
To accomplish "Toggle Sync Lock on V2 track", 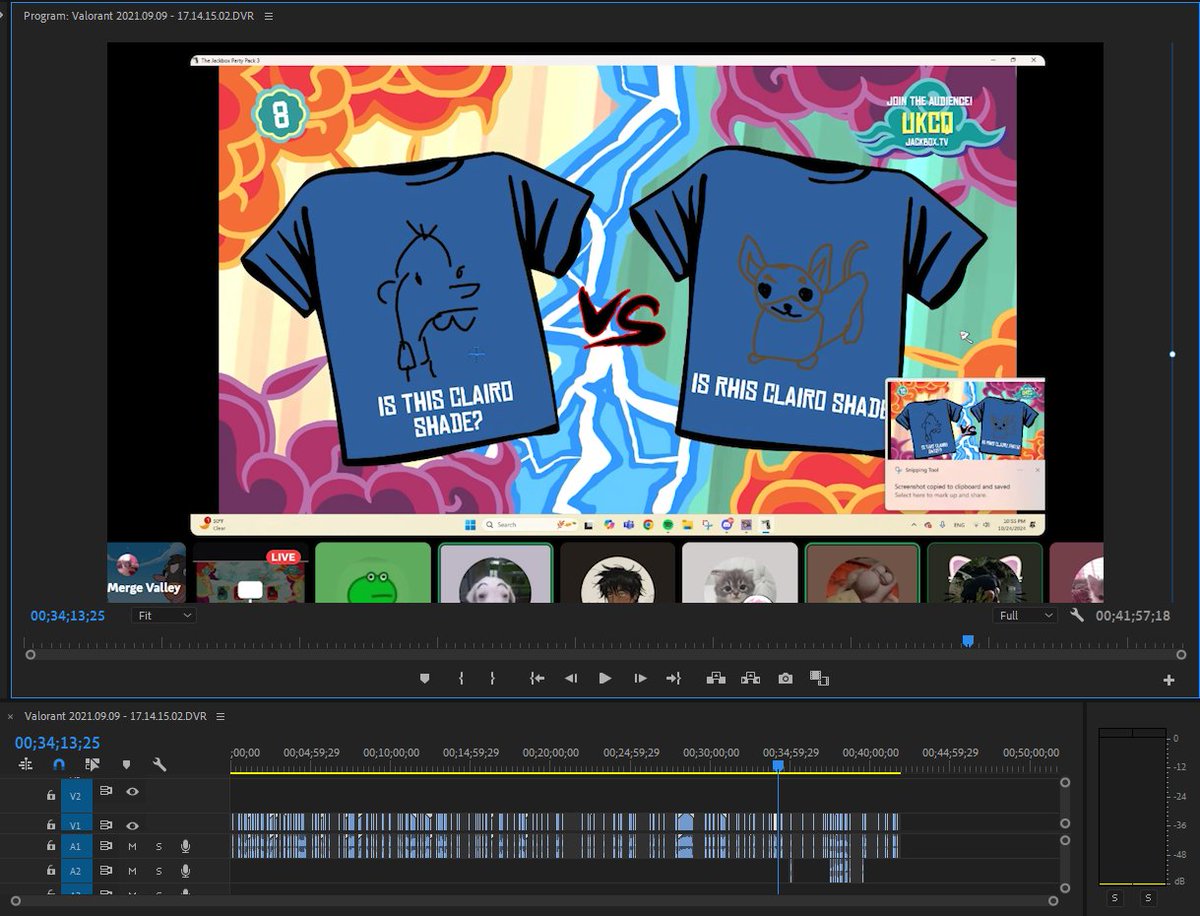I will [106, 791].
